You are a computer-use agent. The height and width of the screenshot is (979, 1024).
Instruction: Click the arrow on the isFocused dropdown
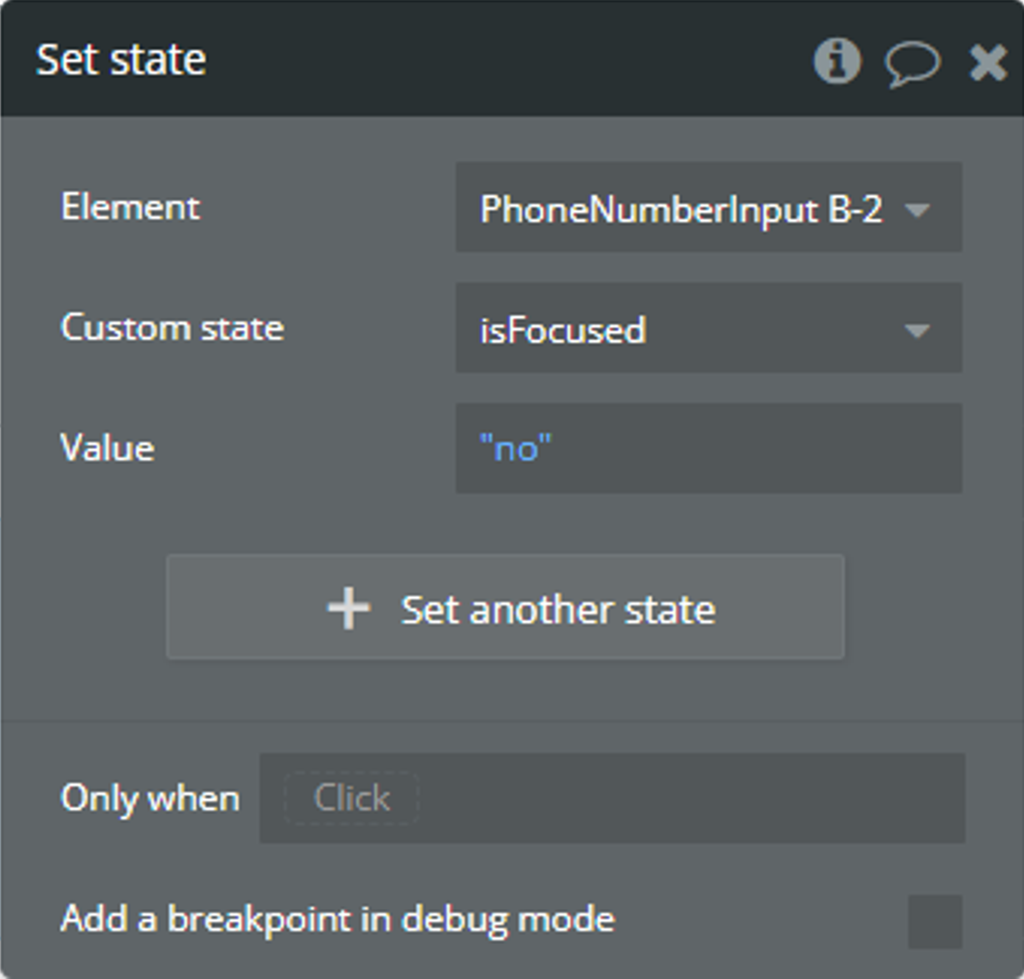(917, 331)
